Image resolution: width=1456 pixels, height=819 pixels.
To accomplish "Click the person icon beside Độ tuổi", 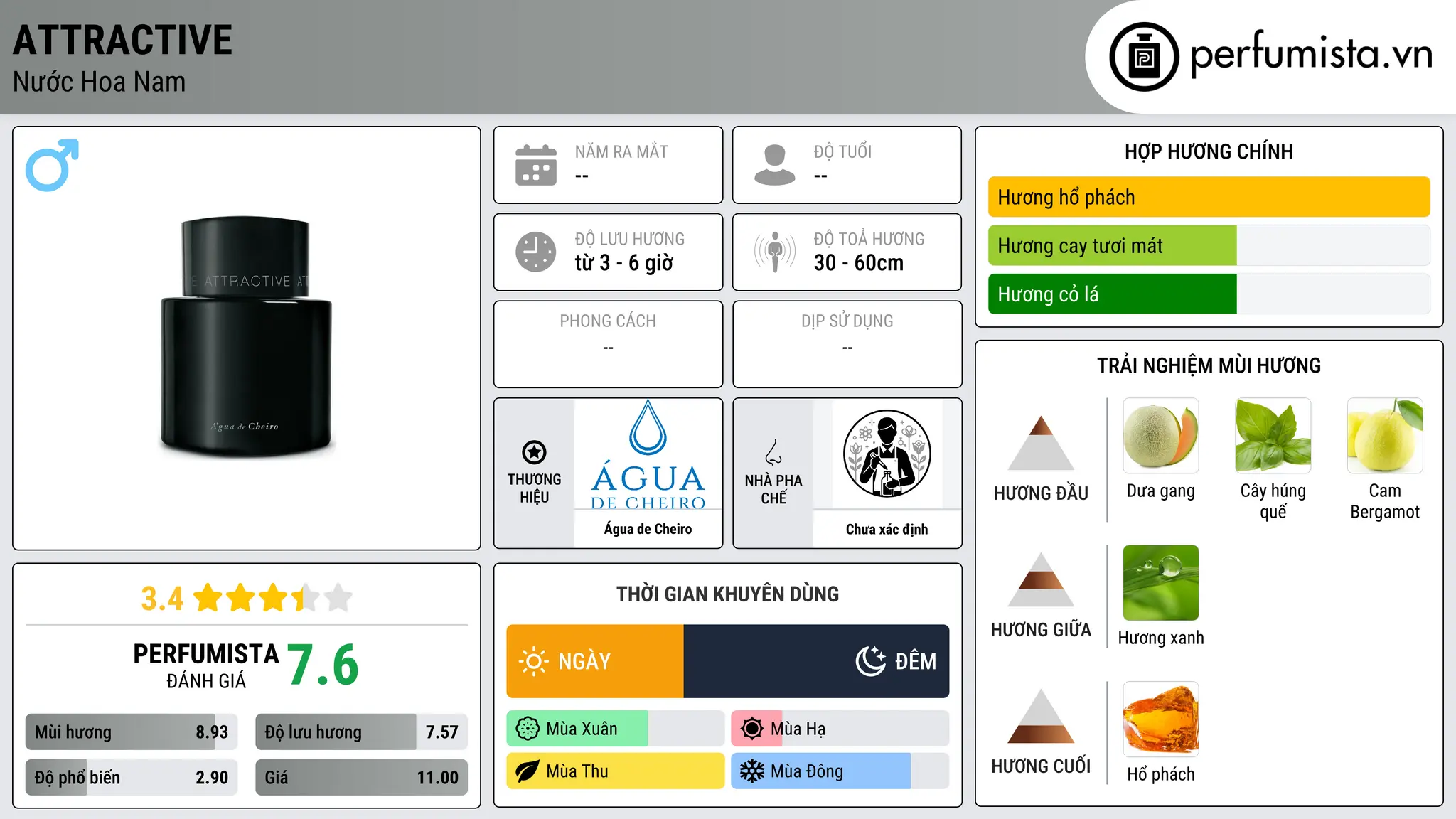I will click(x=775, y=165).
